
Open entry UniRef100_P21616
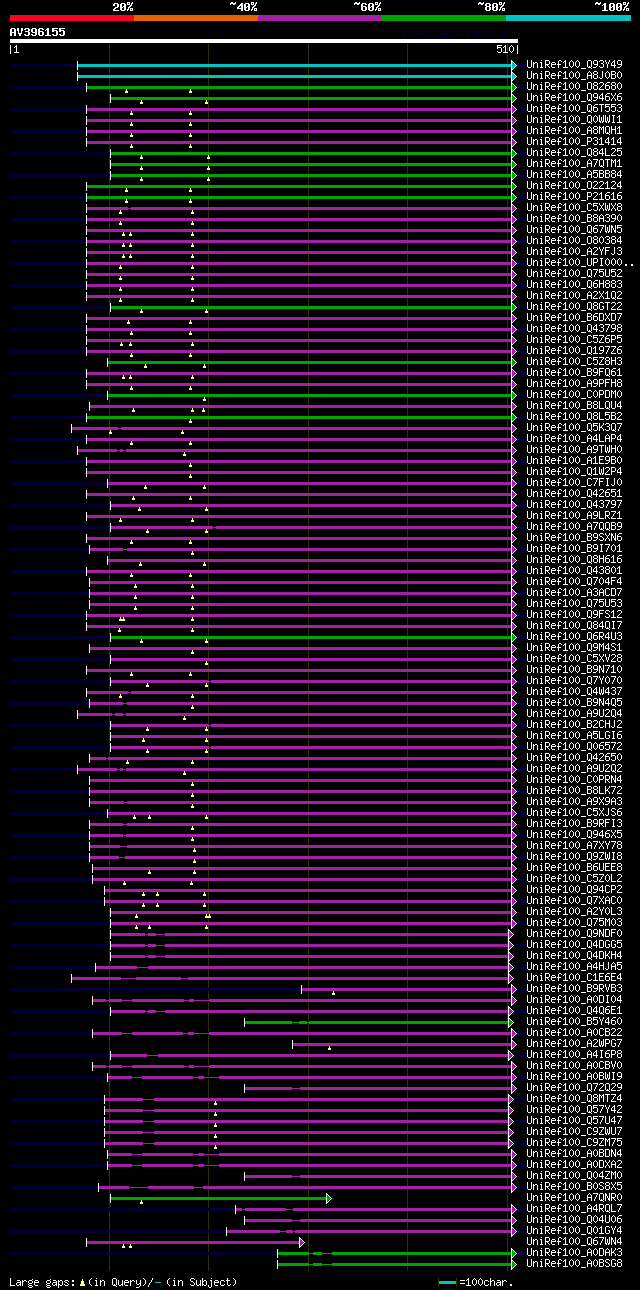point(574,196)
